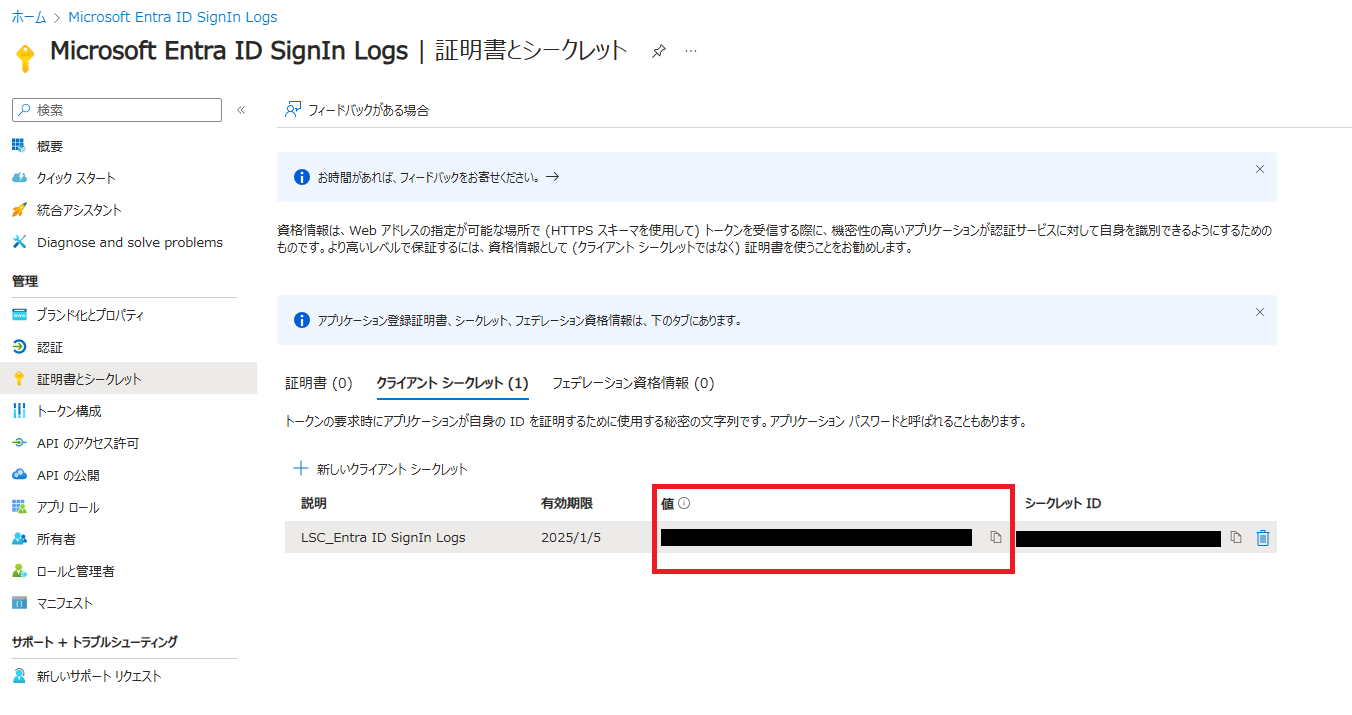Click the ロールと管理者 person icon
This screenshot has width=1352, height=715.
[19, 571]
